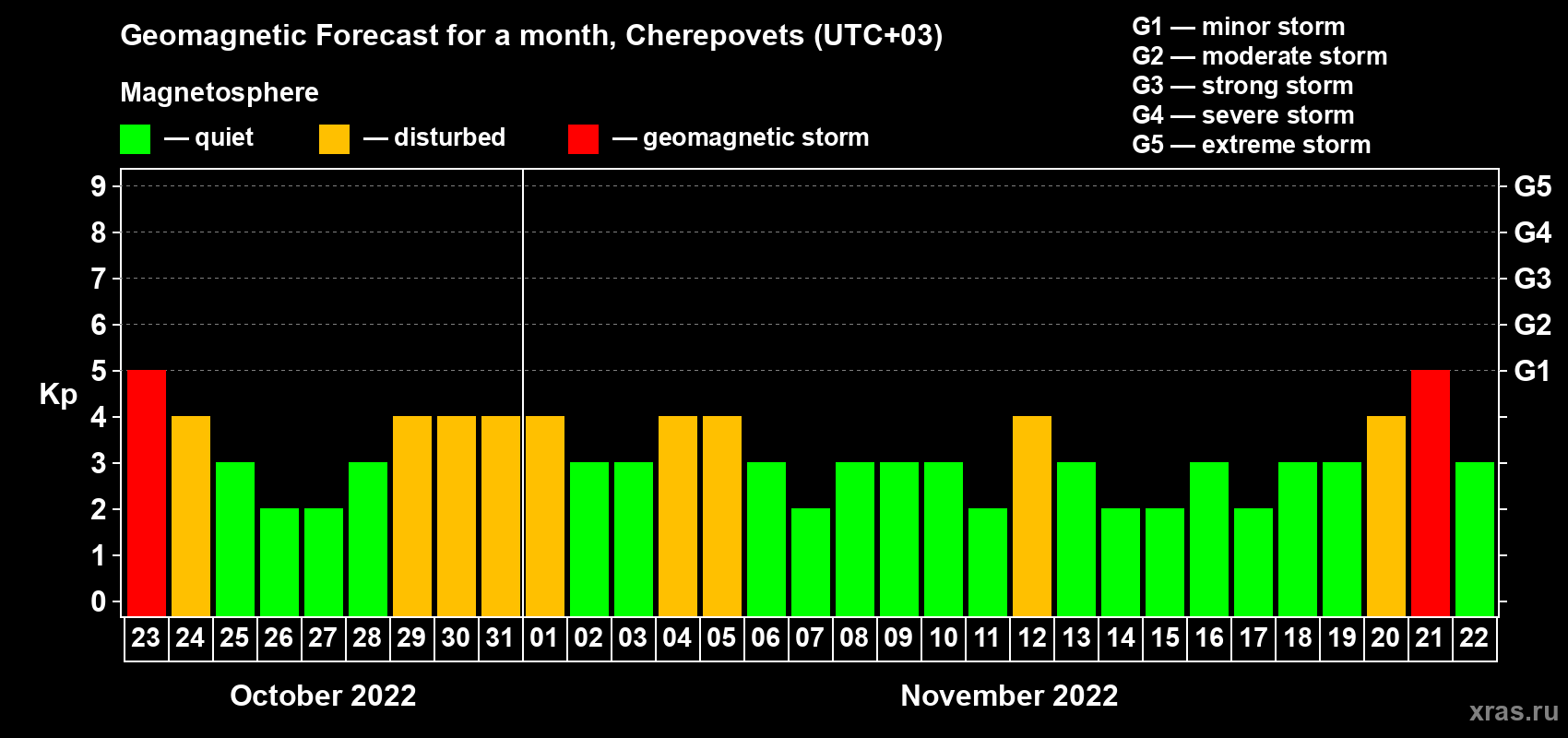The height and width of the screenshot is (738, 1568).
Task: Click the green bar for October 26
Action: (279, 563)
